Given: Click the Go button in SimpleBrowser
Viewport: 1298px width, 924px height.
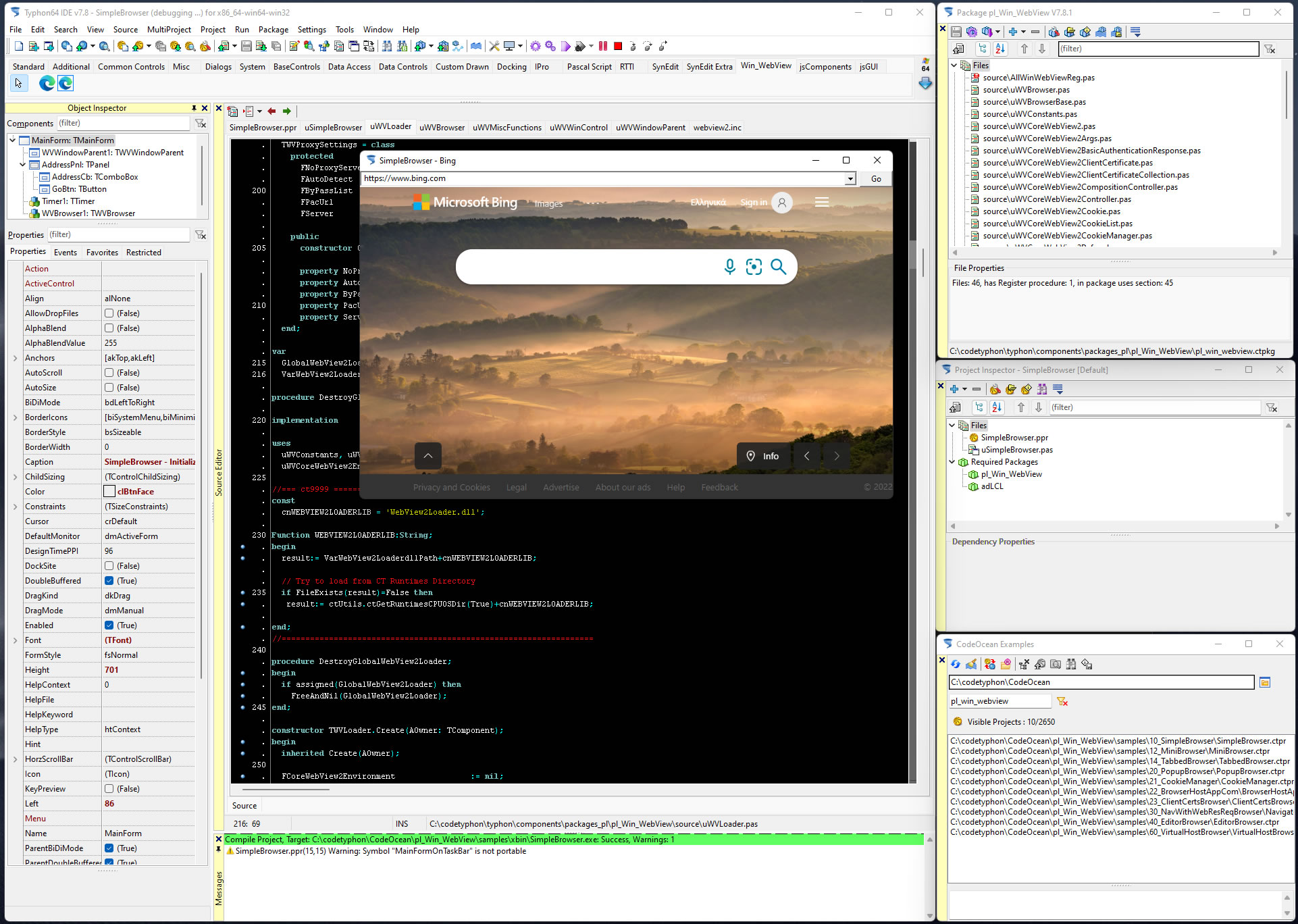Looking at the screenshot, I should pos(876,179).
